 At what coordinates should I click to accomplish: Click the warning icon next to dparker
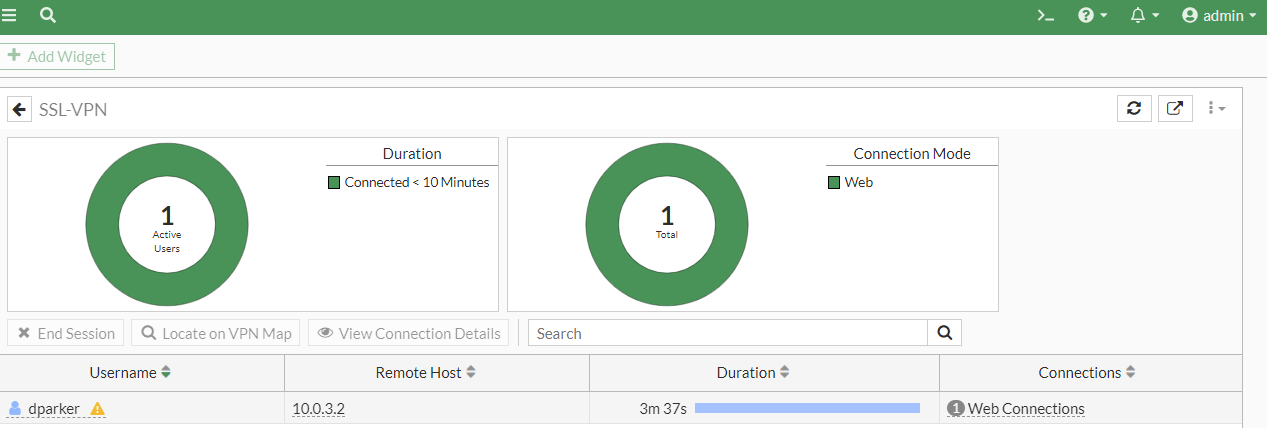[x=98, y=408]
